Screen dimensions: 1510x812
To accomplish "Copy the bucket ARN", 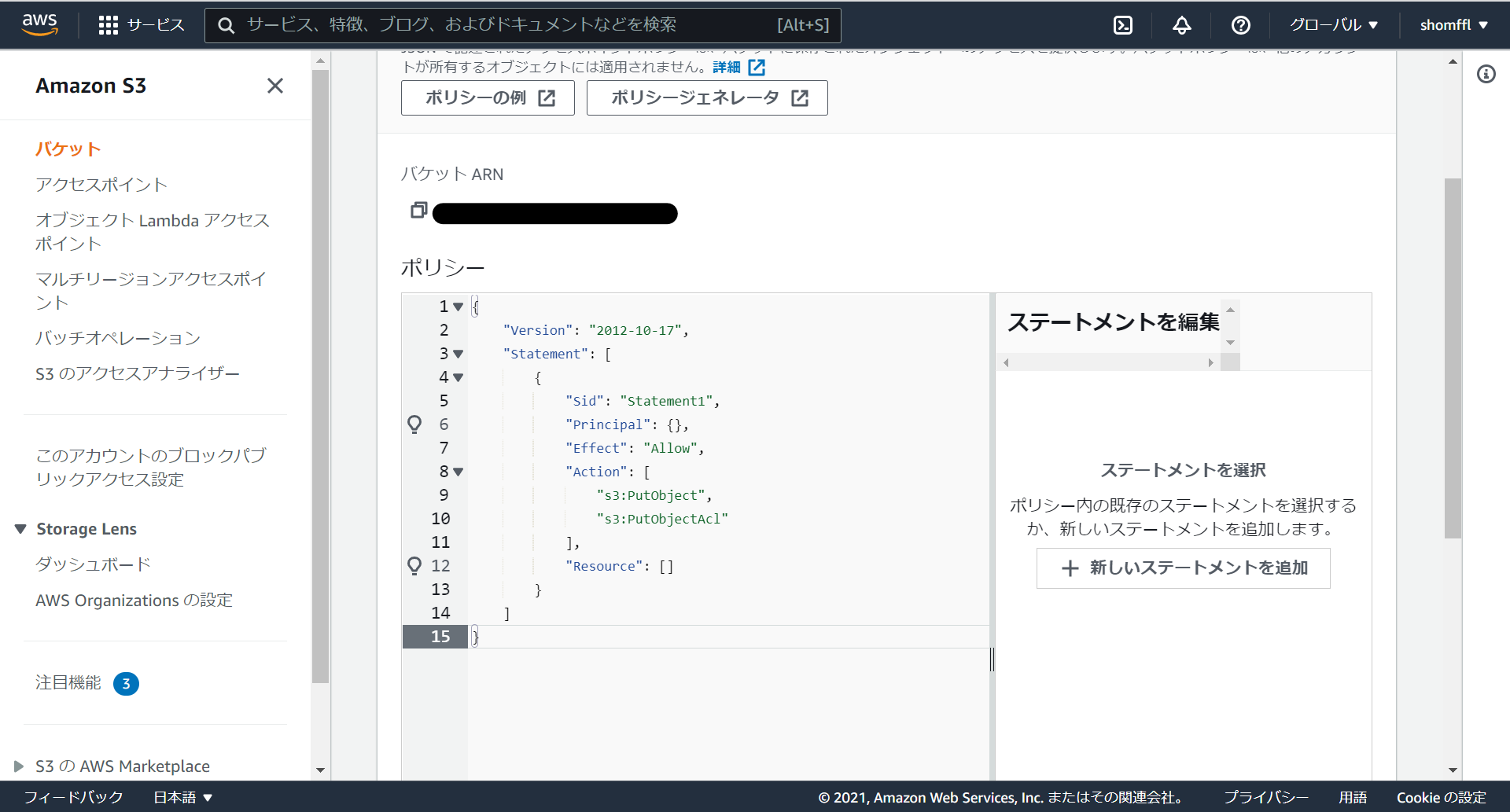I will [419, 211].
